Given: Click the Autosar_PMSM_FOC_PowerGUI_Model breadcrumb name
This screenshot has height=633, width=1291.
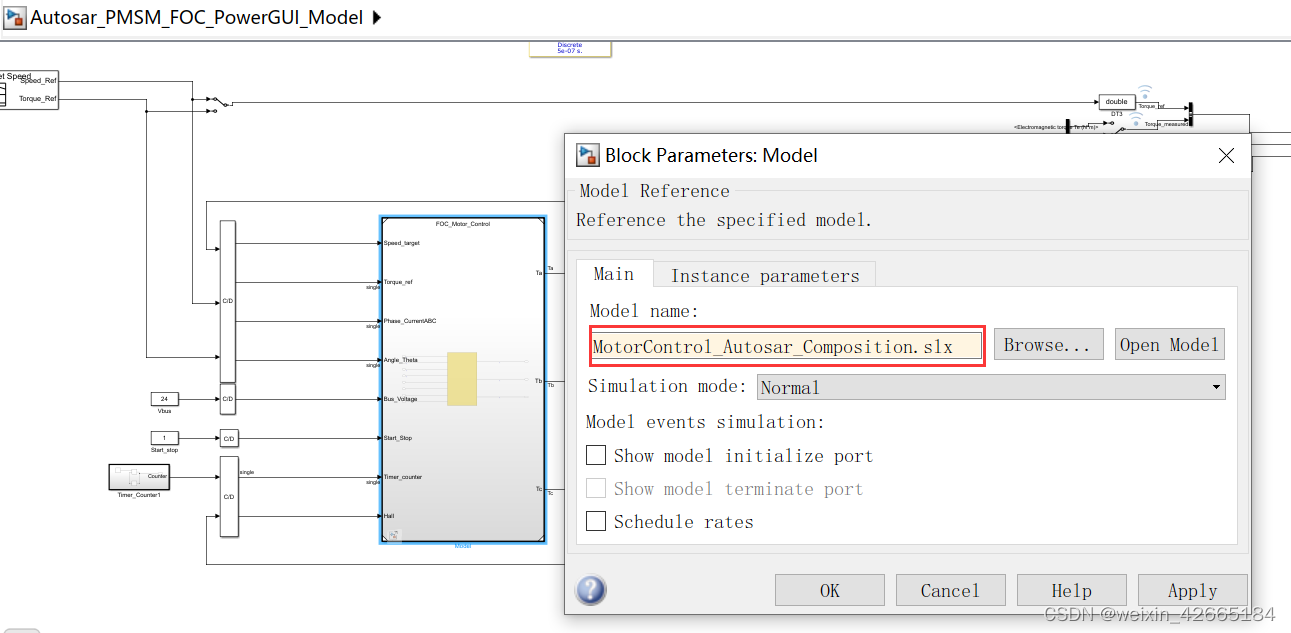Looking at the screenshot, I should pos(197,17).
